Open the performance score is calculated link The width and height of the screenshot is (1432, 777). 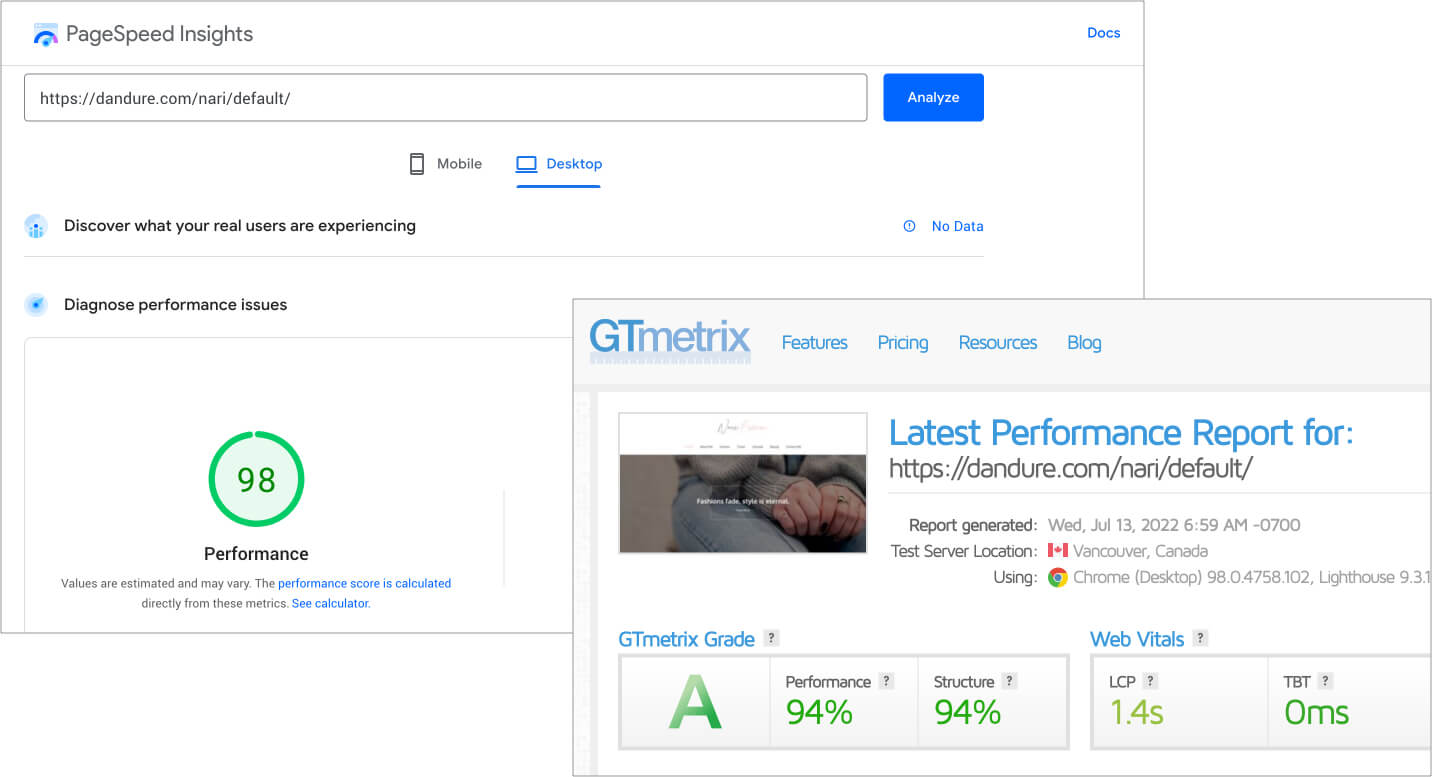click(365, 583)
